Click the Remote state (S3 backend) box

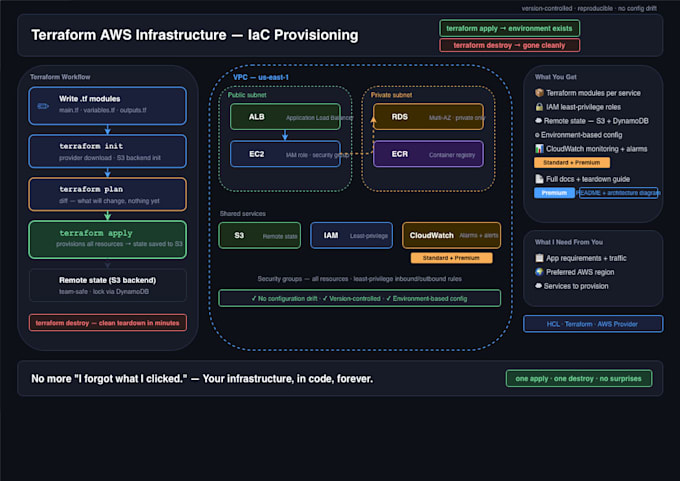108,285
